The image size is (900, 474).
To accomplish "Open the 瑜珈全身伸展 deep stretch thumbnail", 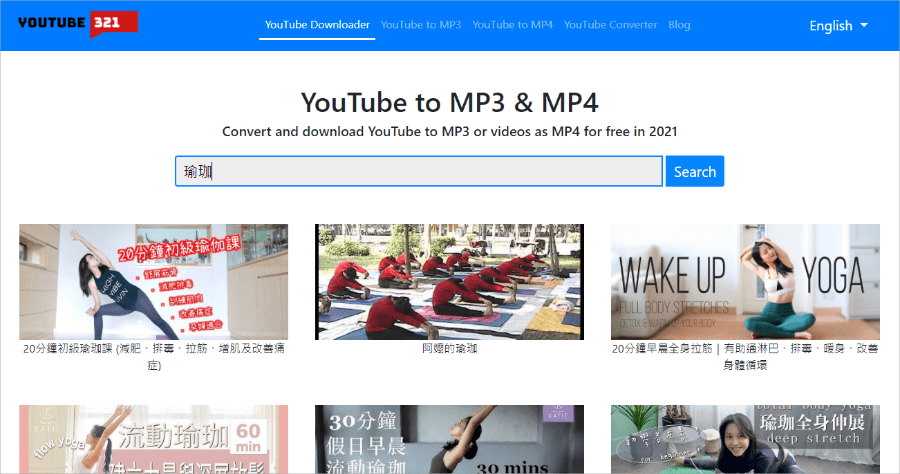I will point(745,440).
